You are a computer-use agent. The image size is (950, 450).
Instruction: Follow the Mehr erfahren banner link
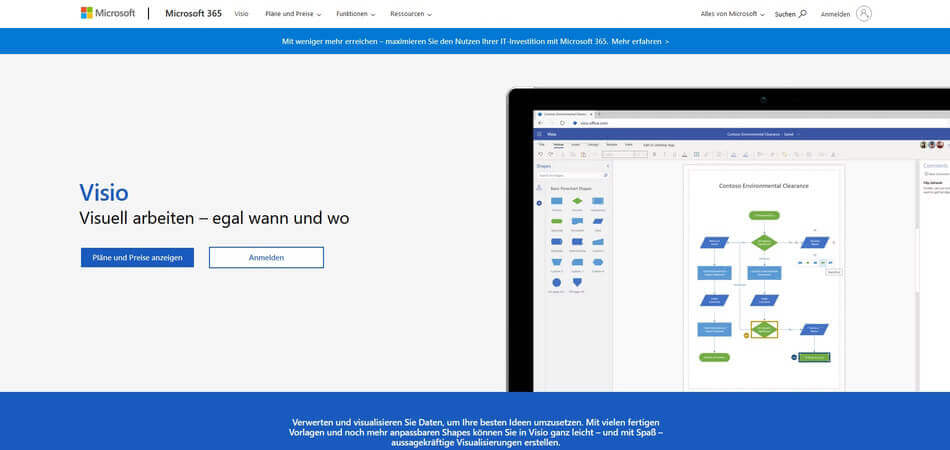pos(640,42)
